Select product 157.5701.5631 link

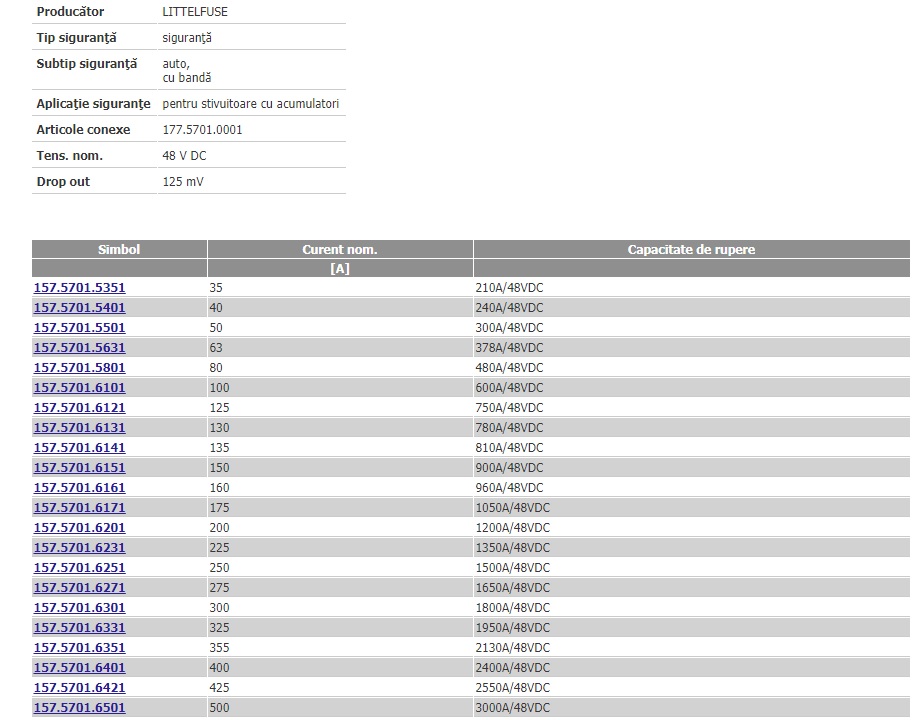click(x=80, y=348)
